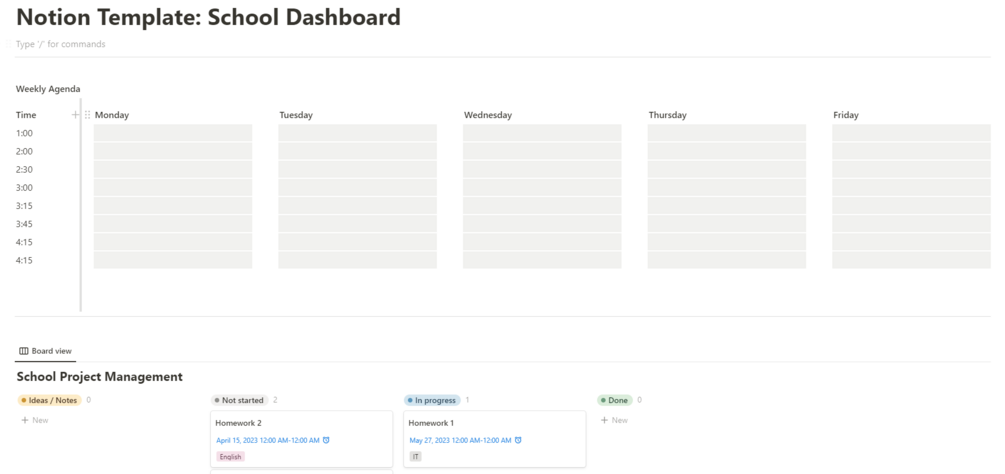Add new card under Ideas / Notes
The width and height of the screenshot is (1005, 474).
point(35,420)
